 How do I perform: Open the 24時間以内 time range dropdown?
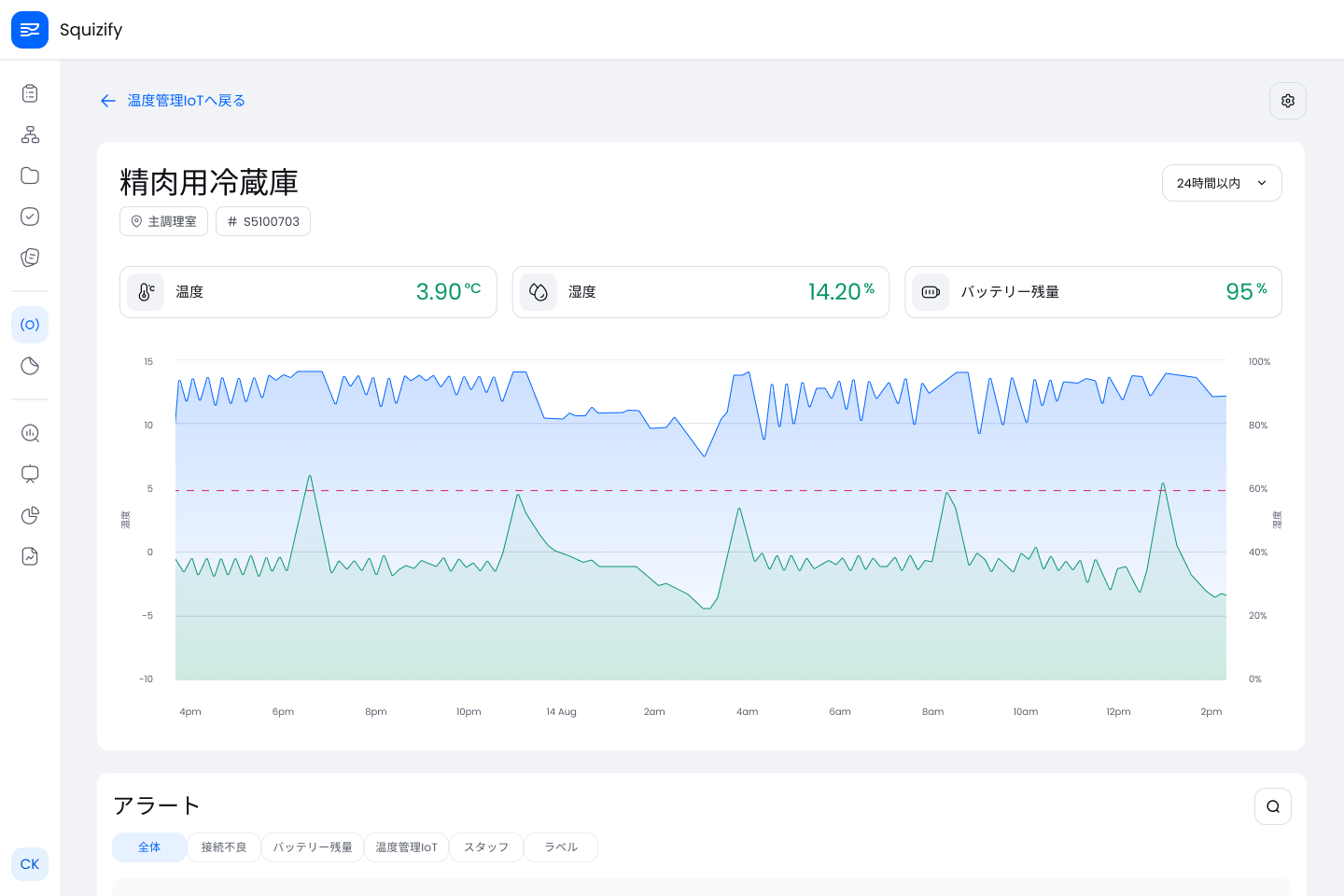(x=1221, y=183)
